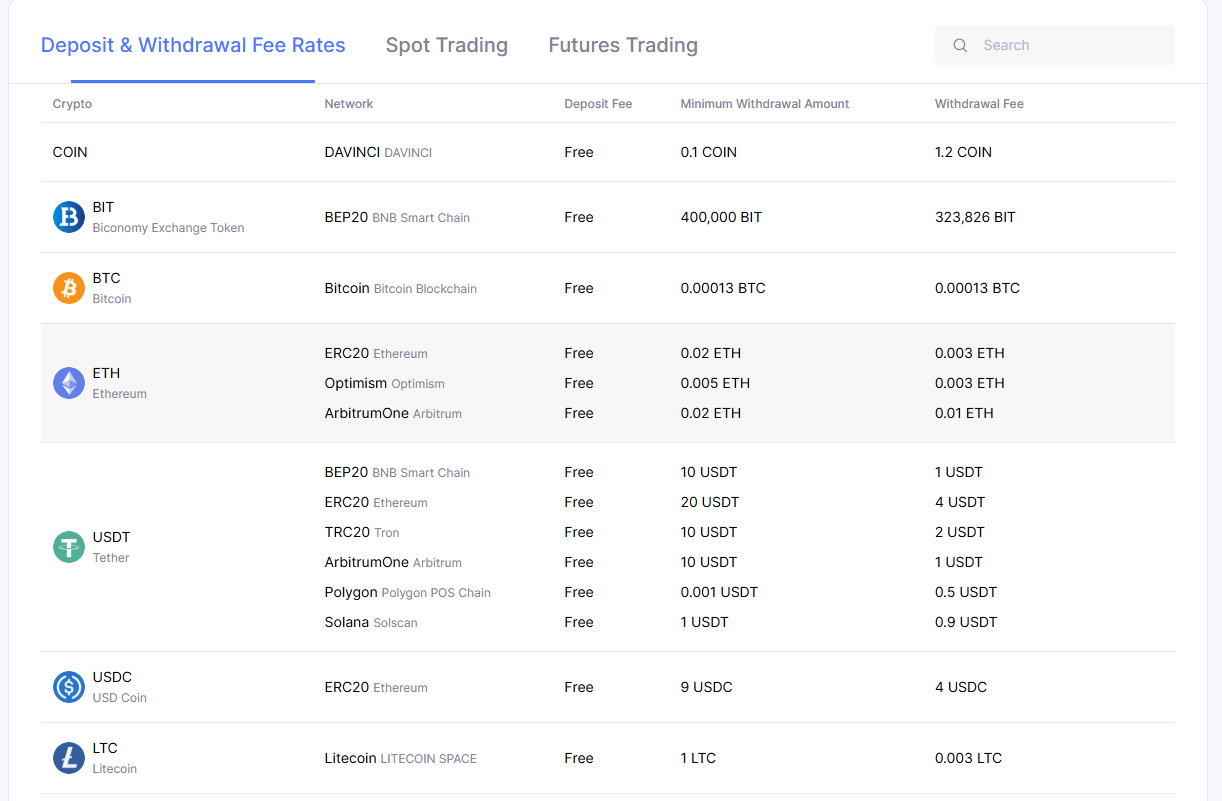
Task: Select the Solana Solscan network entry
Action: [371, 622]
